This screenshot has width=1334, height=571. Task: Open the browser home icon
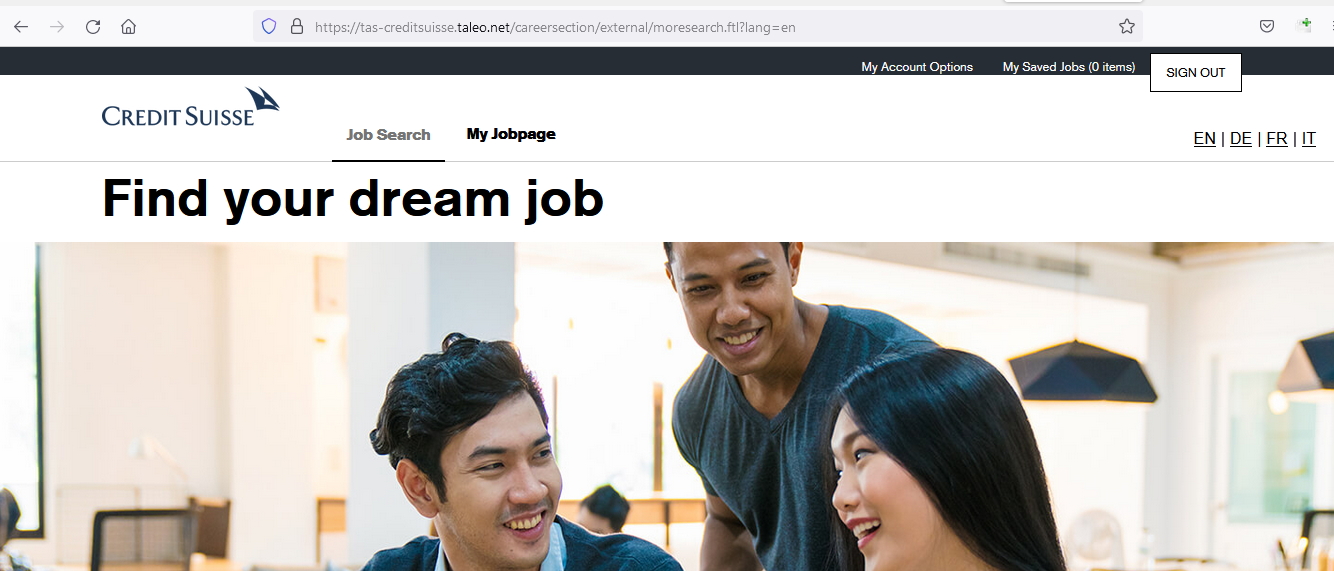pyautogui.click(x=128, y=27)
